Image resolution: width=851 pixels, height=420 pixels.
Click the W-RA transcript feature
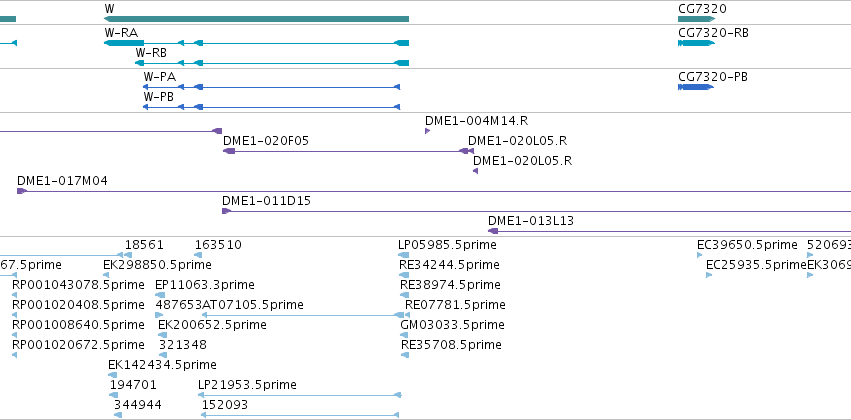(x=256, y=43)
